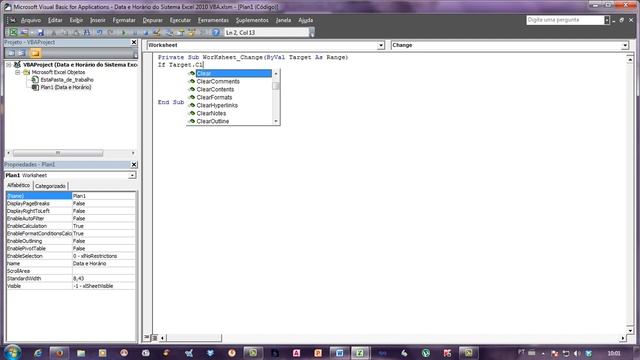640x360 pixels.
Task: Open the Depurar menu
Action: click(153, 20)
